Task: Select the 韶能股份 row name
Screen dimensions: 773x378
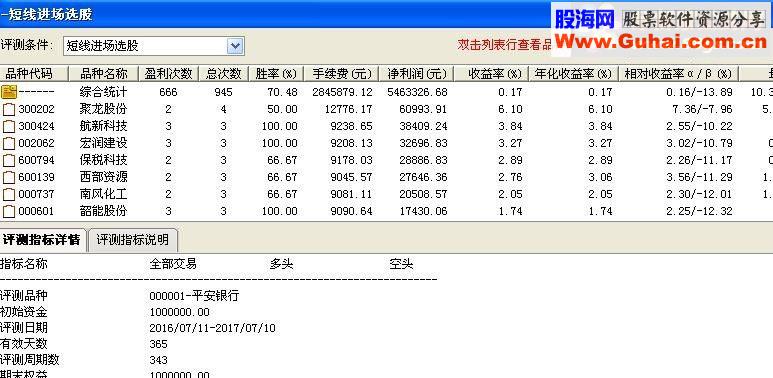Action: (x=104, y=211)
